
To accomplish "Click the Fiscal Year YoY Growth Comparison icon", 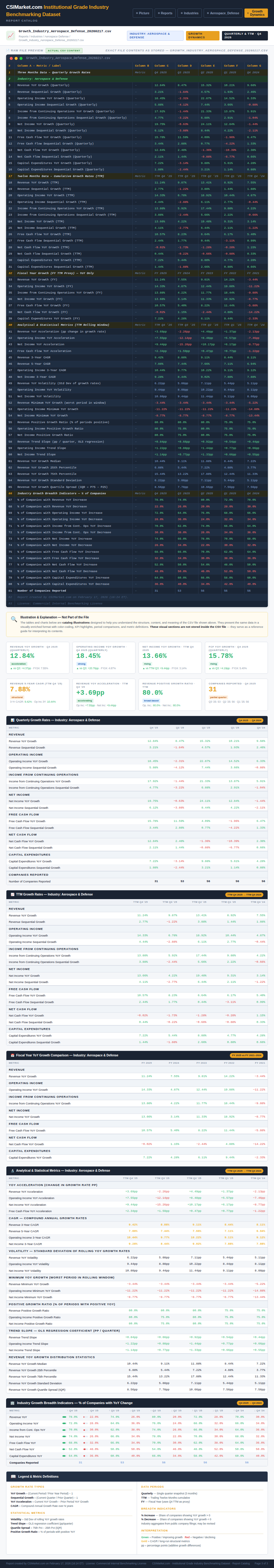I will (x=12, y=1055).
